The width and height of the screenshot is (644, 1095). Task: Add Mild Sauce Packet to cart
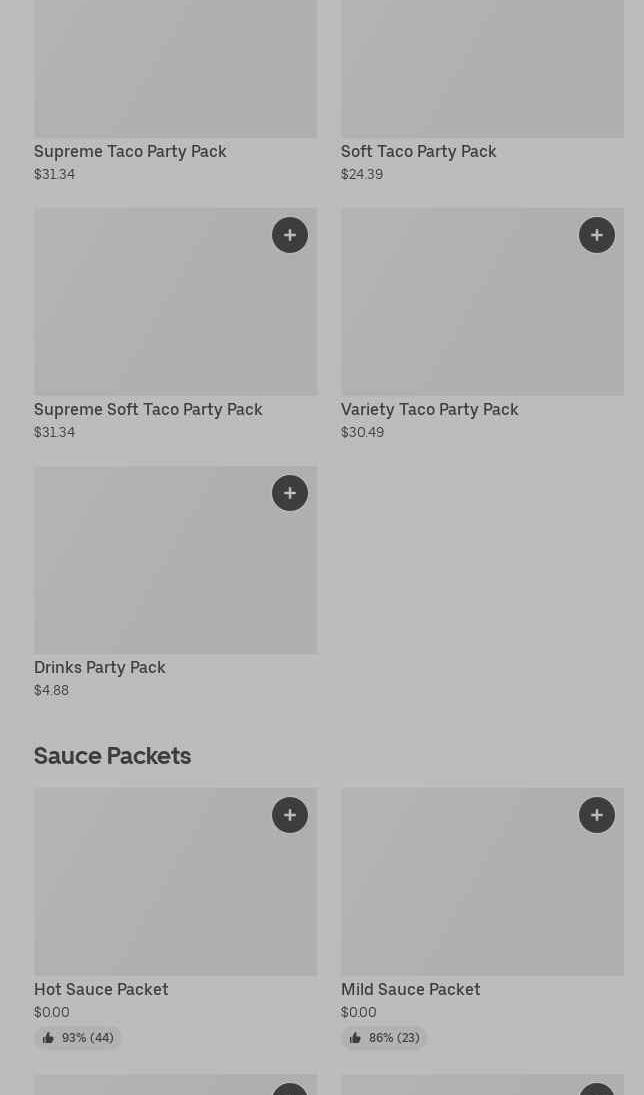pos(597,815)
